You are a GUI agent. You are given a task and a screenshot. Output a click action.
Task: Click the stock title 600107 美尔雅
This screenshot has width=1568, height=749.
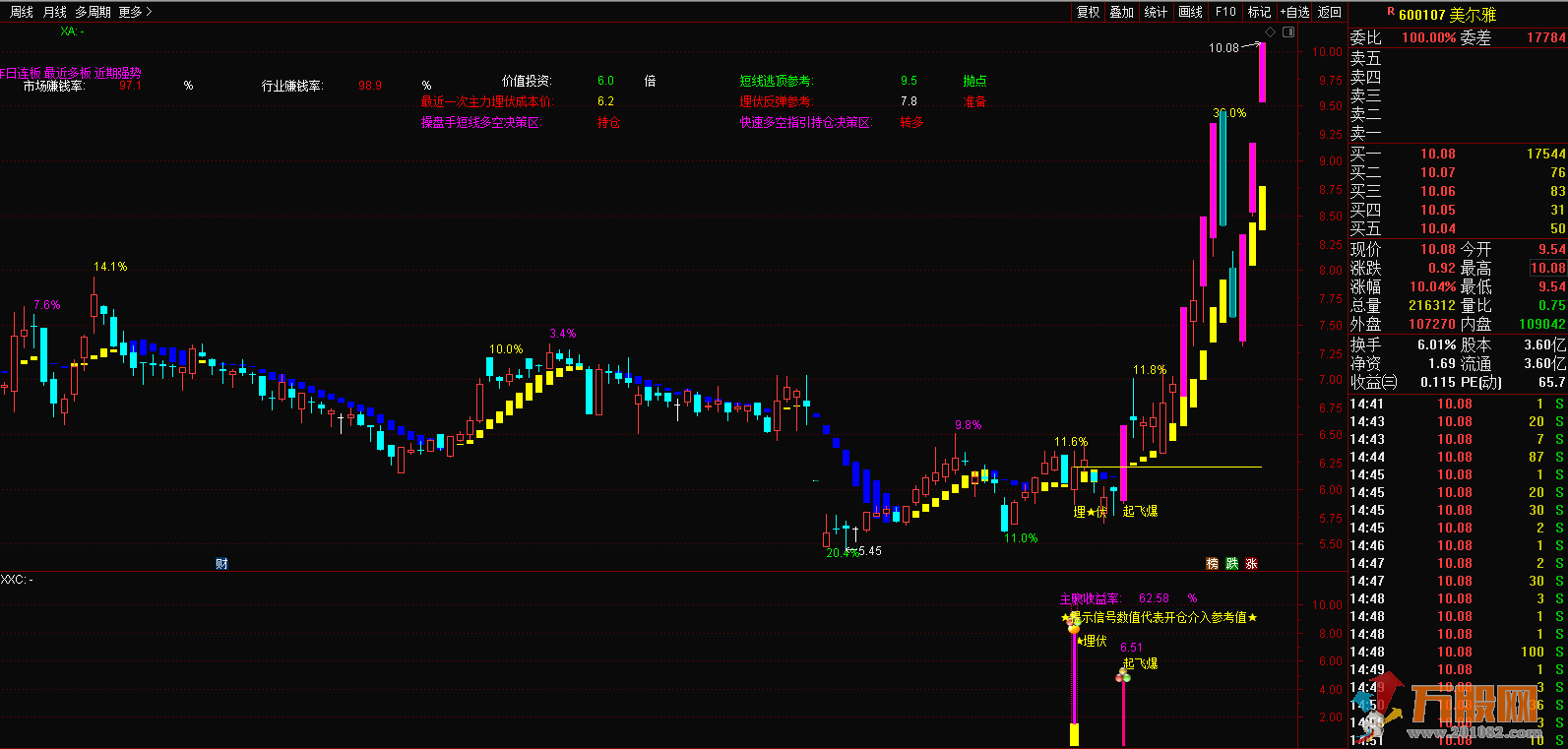(1447, 14)
